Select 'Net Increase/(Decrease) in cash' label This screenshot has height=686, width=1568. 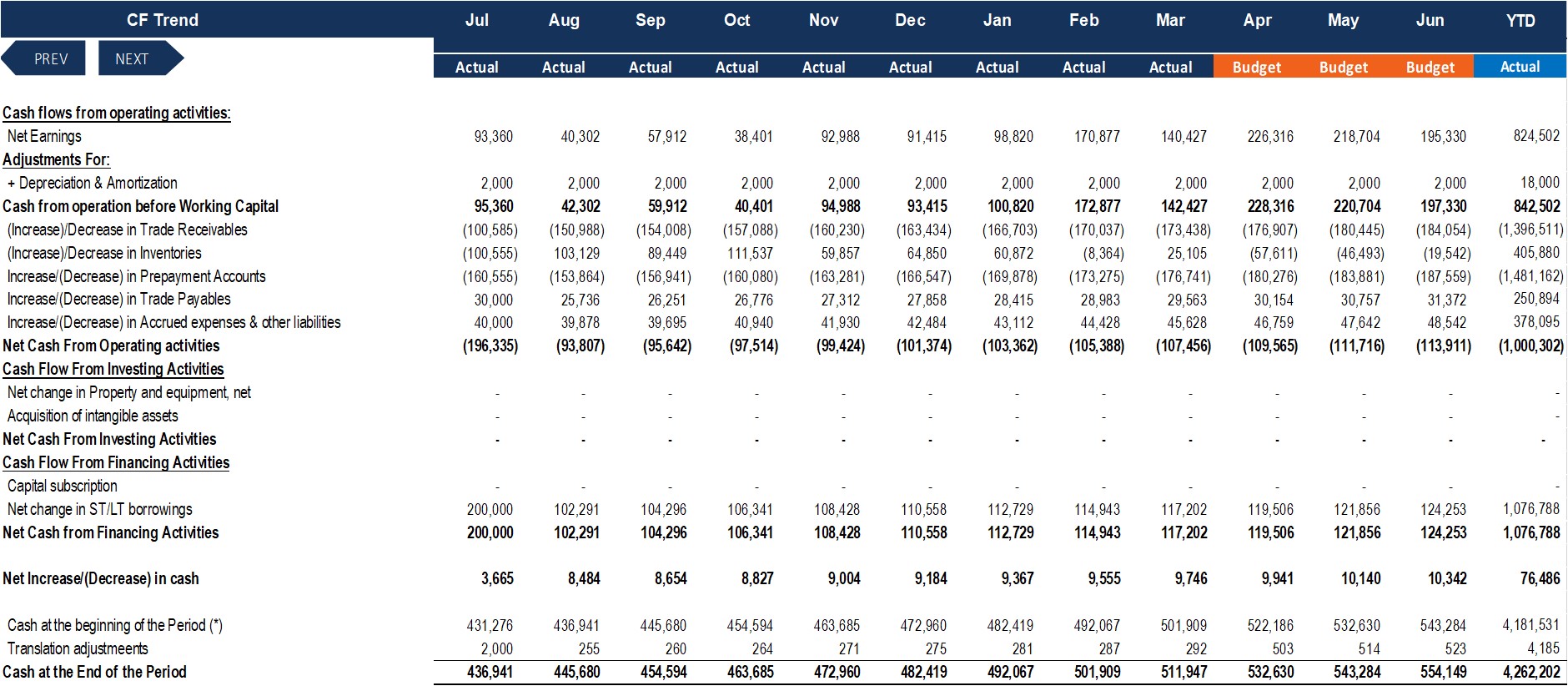[x=101, y=578]
